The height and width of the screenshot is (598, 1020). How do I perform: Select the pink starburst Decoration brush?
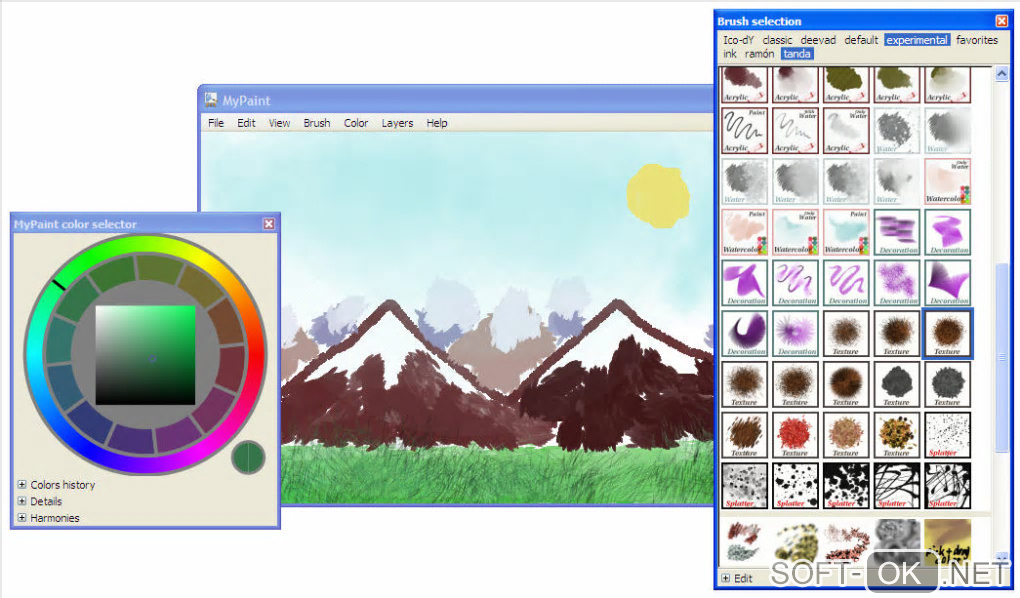coord(795,334)
